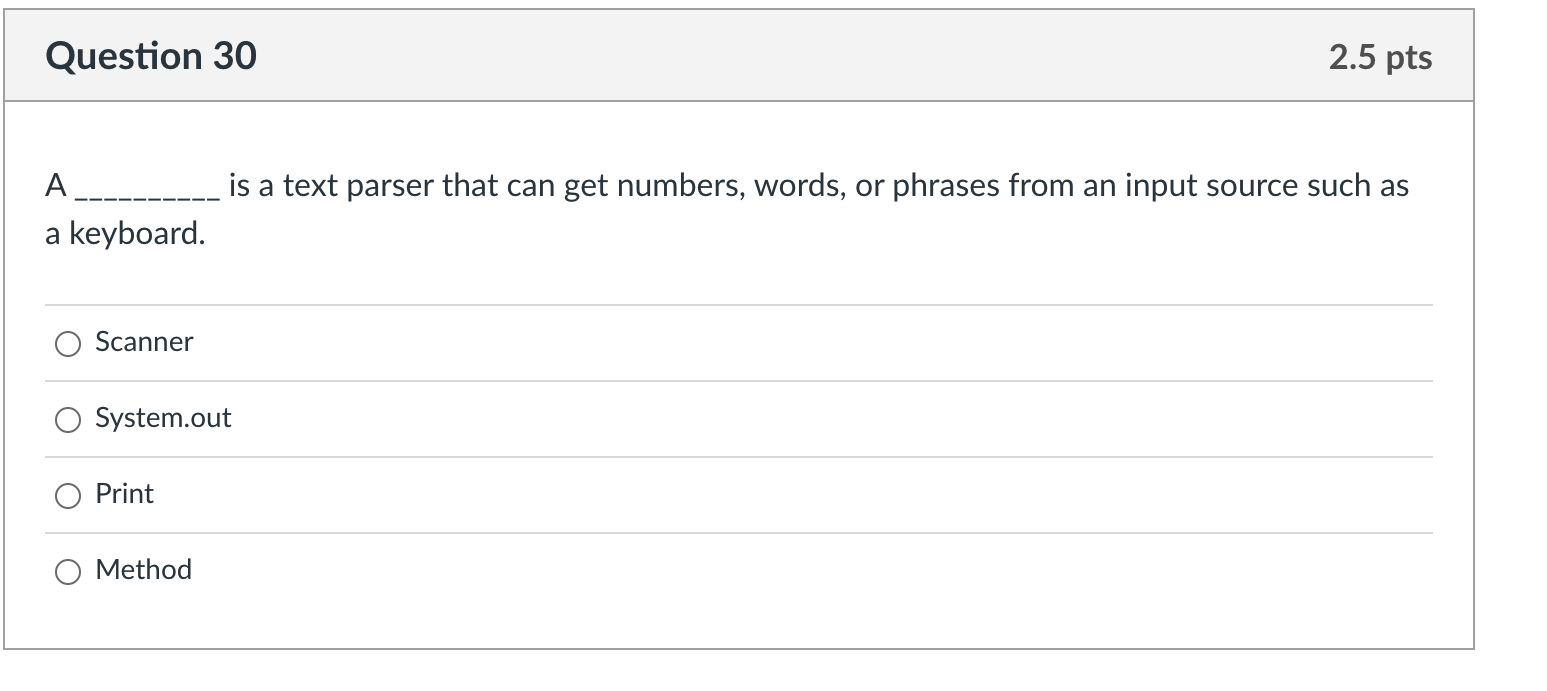This screenshot has height=691, width=1547.
Task: Click the Print answer label
Action: click(124, 494)
